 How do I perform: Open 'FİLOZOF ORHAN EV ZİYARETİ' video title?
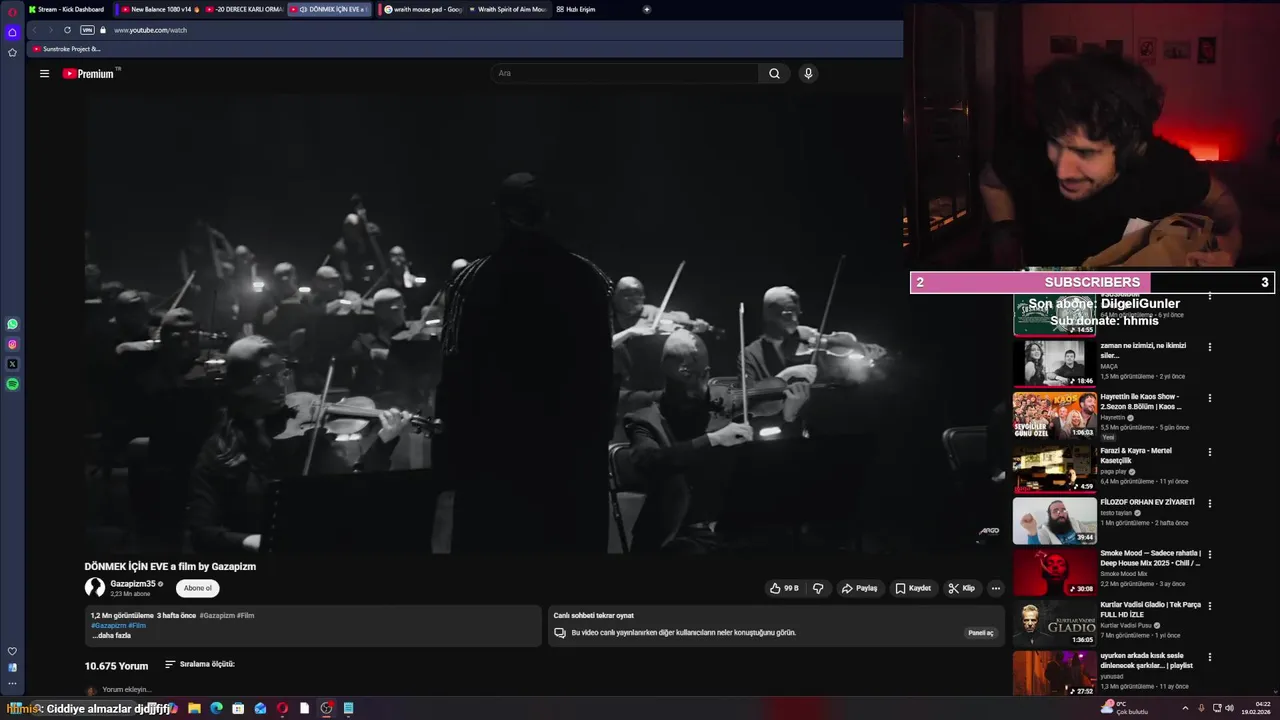(1147, 502)
